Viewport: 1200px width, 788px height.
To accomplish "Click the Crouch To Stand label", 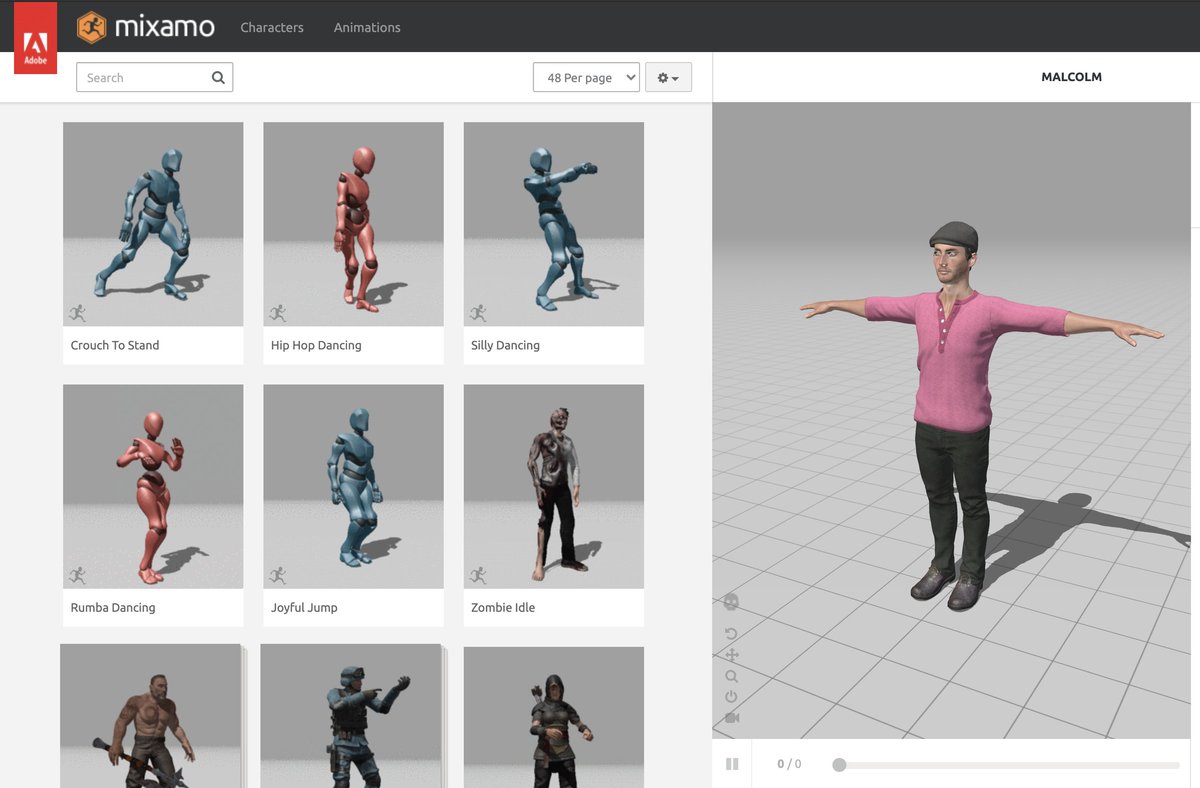I will [x=115, y=345].
